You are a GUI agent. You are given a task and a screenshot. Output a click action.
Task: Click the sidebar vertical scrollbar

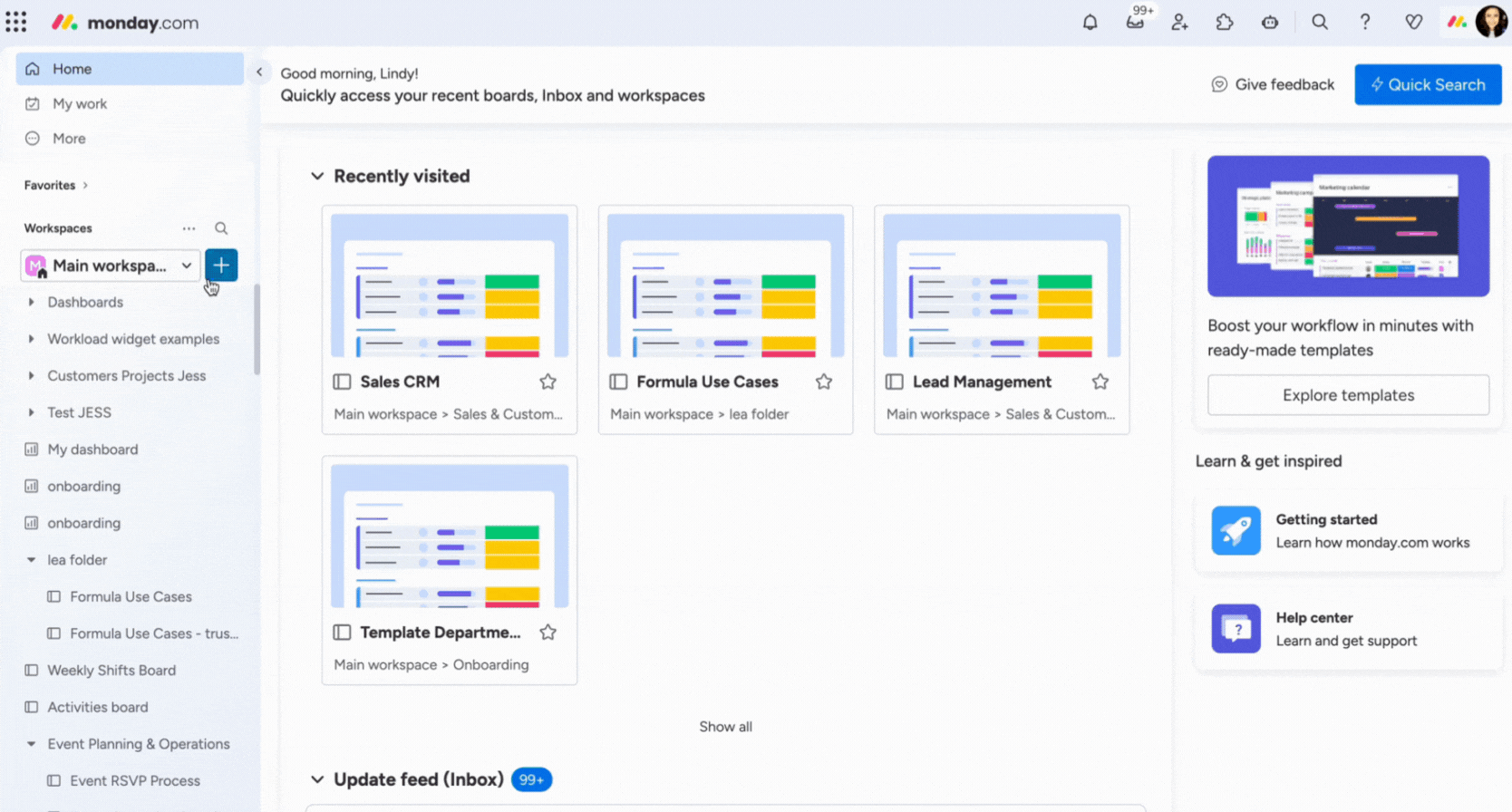tap(257, 329)
